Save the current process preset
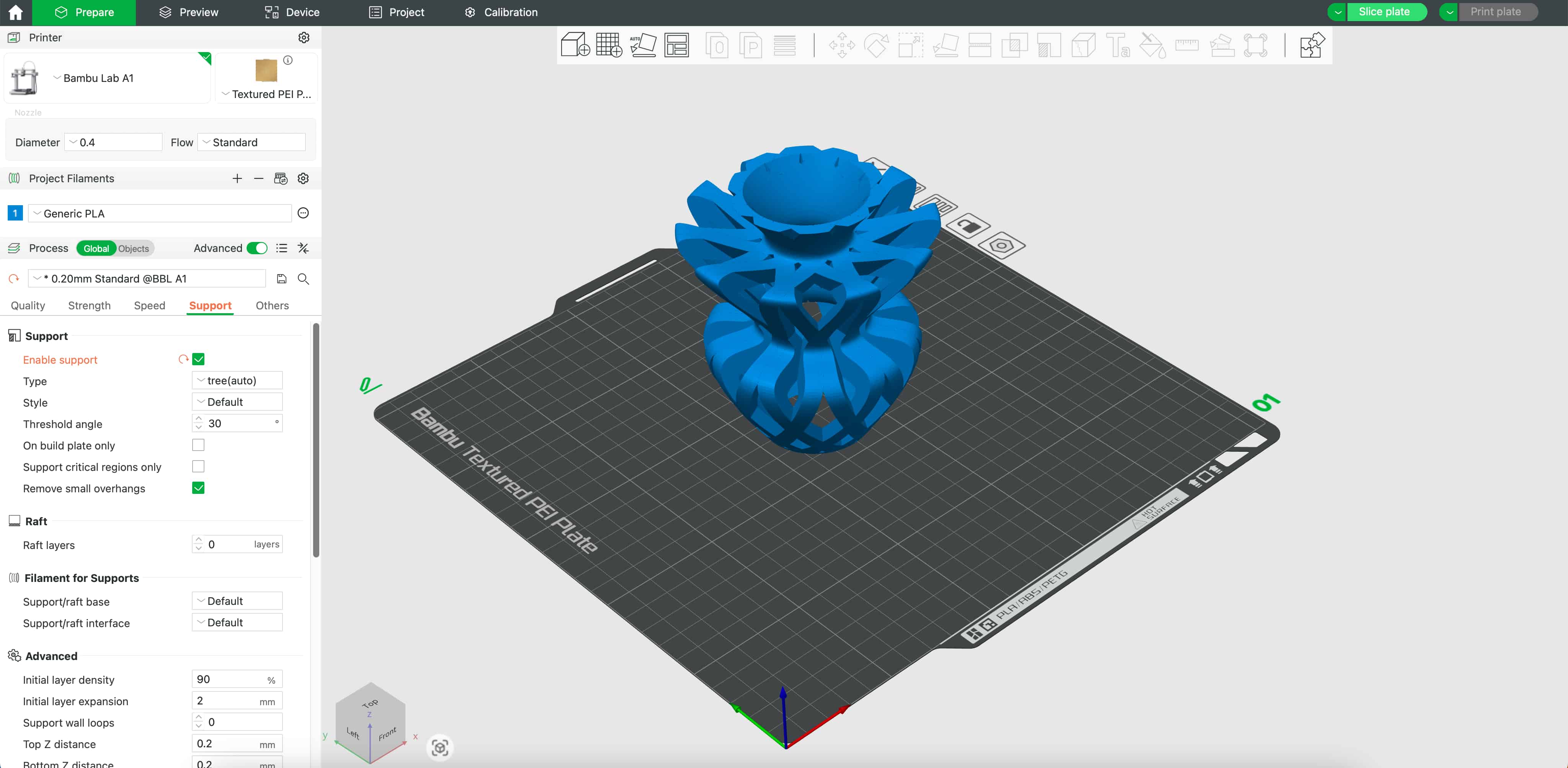The width and height of the screenshot is (1568, 768). (x=281, y=279)
